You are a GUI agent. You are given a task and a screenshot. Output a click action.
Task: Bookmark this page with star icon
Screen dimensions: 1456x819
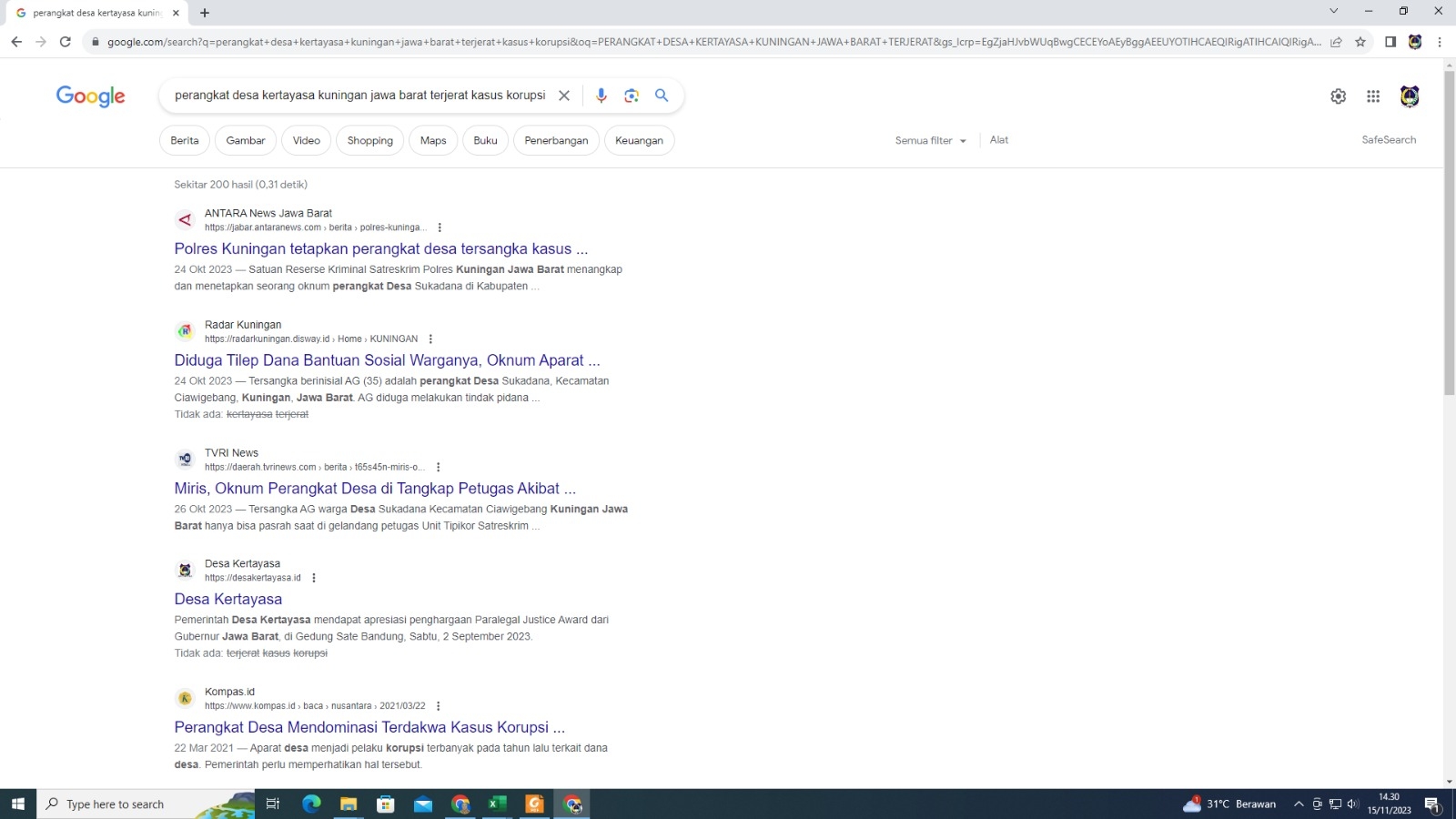1360,42
